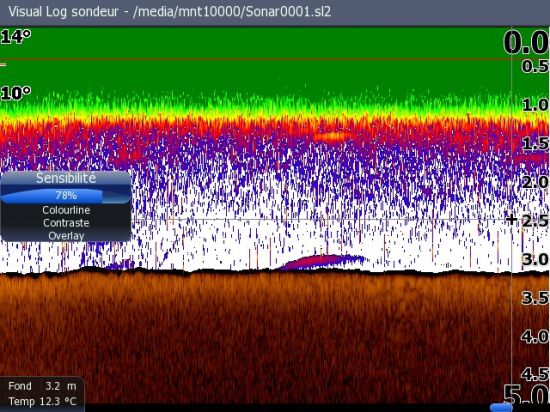Screen dimensions: 550x412
Task: Click the 1.5 depth scale marker
Action: click(x=535, y=143)
